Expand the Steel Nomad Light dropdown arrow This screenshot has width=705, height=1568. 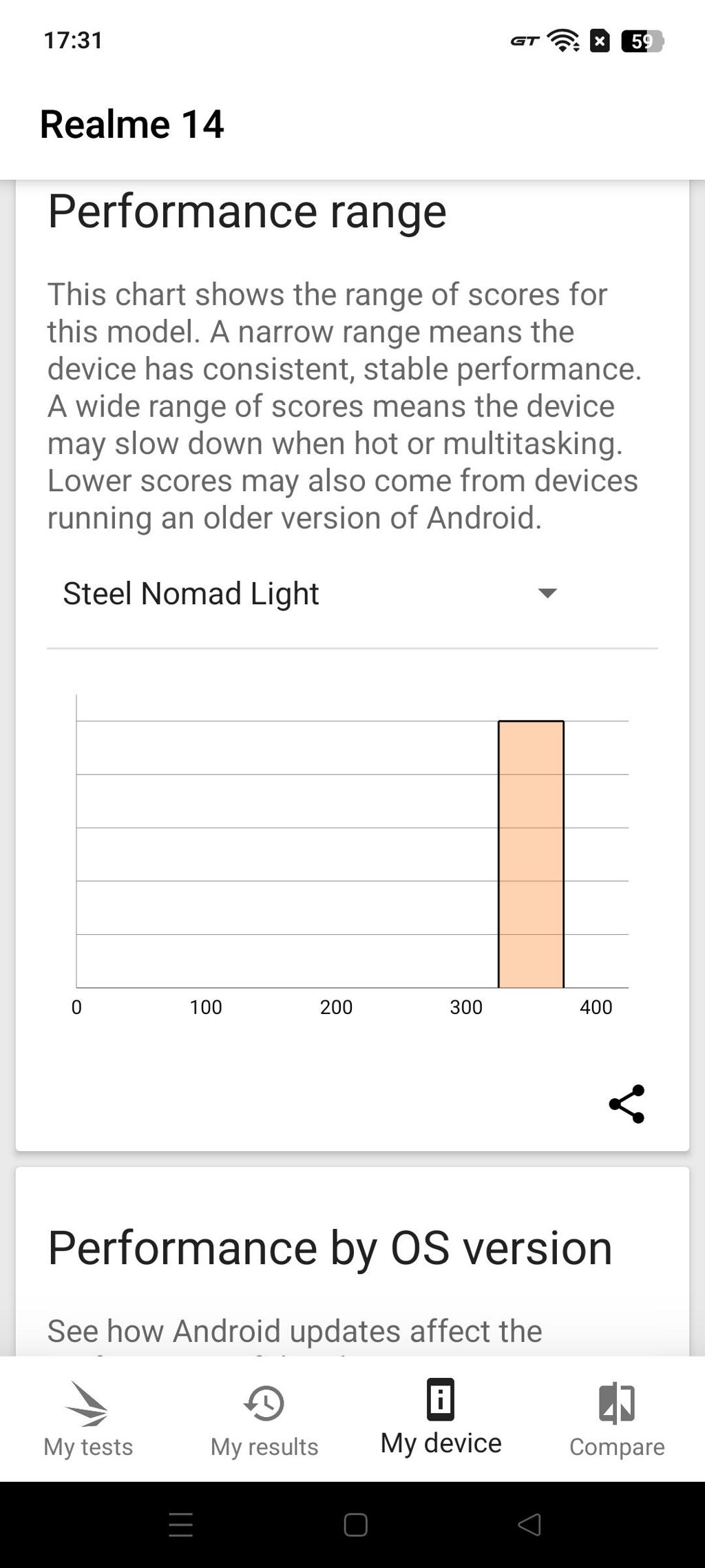point(547,593)
